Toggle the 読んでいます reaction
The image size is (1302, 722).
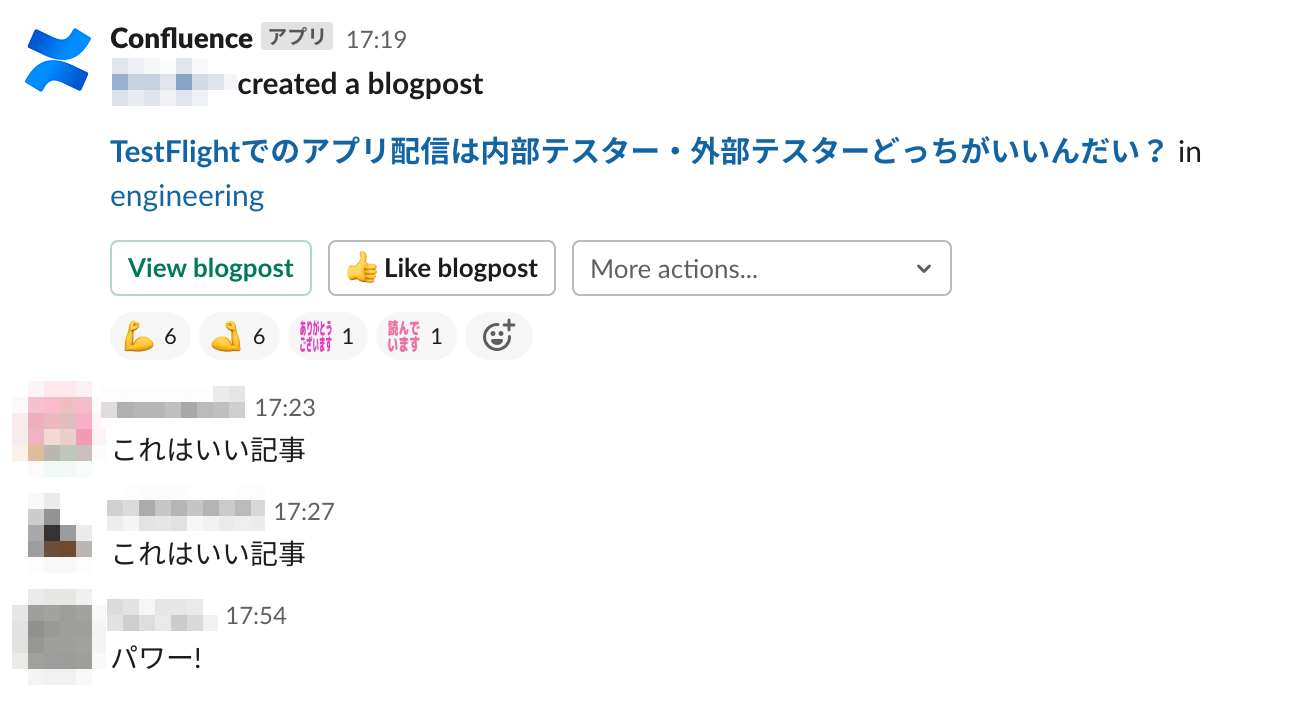click(415, 336)
